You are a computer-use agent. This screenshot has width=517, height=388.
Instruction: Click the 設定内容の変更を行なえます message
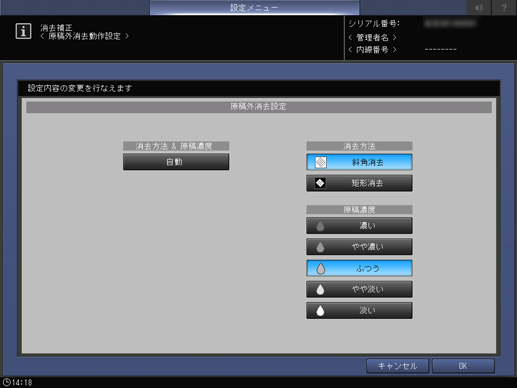[x=80, y=88]
